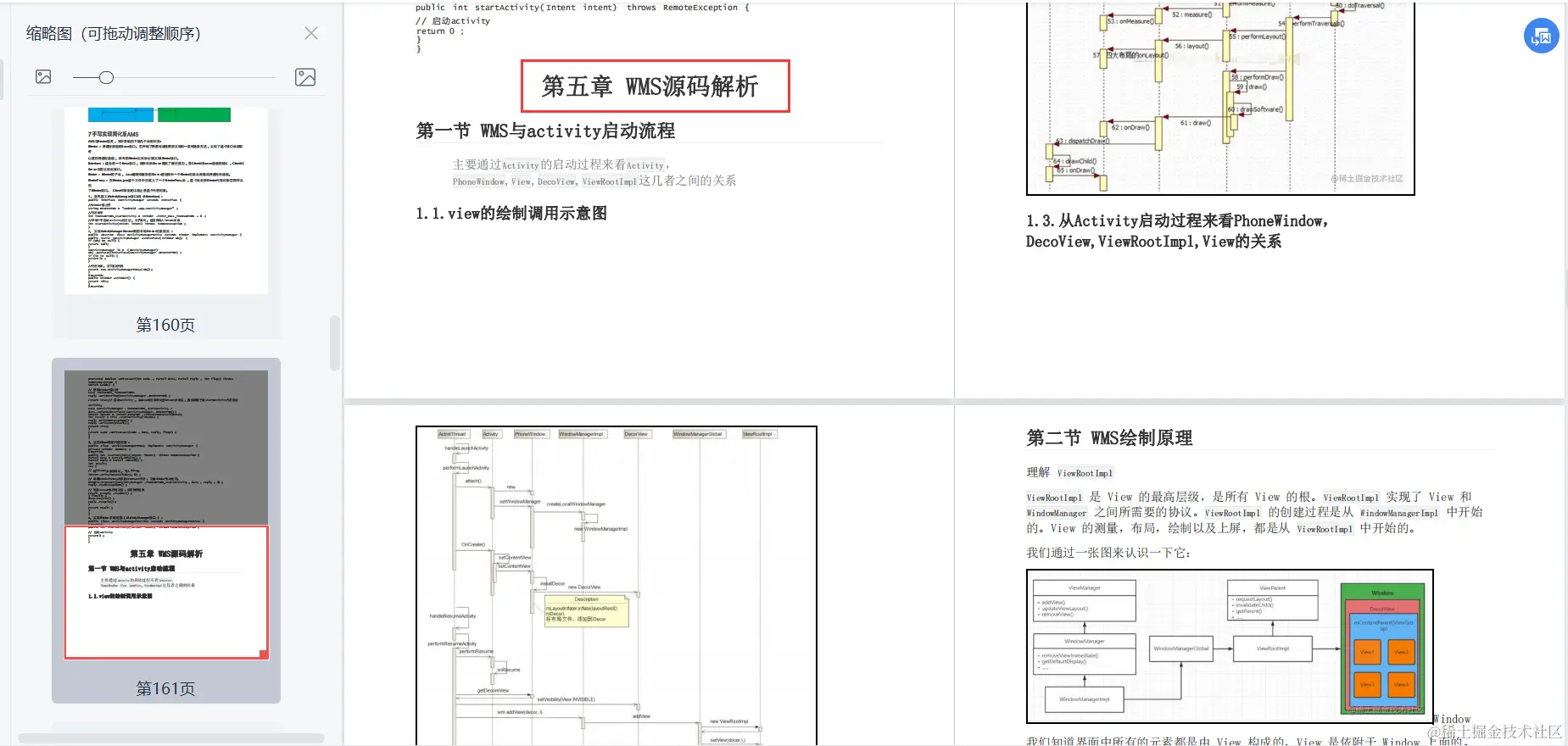The width and height of the screenshot is (1568, 746).
Task: Adjust the thumbnail size slider handle
Action: click(x=106, y=77)
